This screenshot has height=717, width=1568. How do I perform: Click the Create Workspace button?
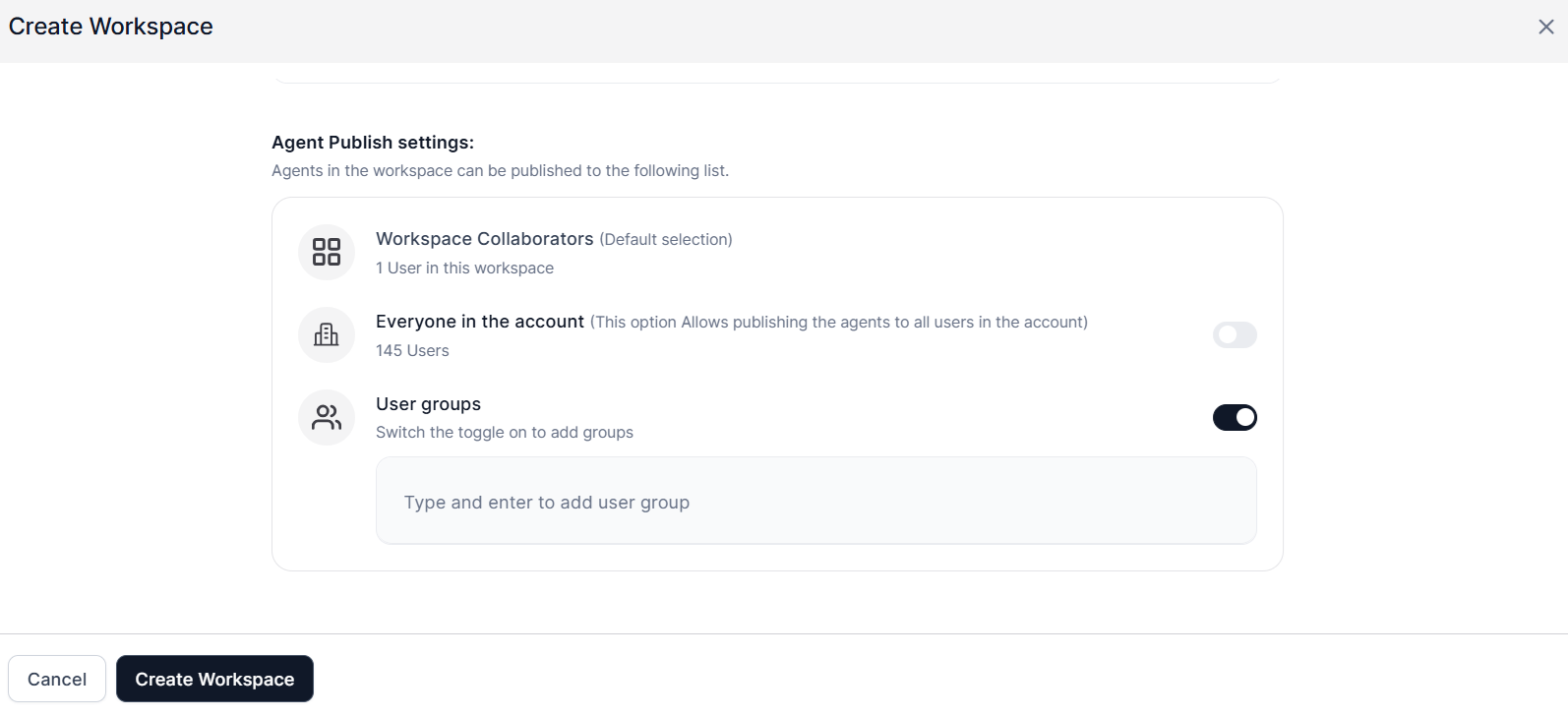[214, 679]
